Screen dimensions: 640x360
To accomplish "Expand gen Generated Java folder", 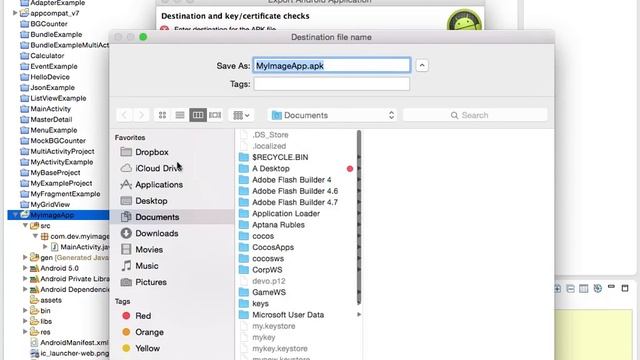I will click(x=25, y=258).
